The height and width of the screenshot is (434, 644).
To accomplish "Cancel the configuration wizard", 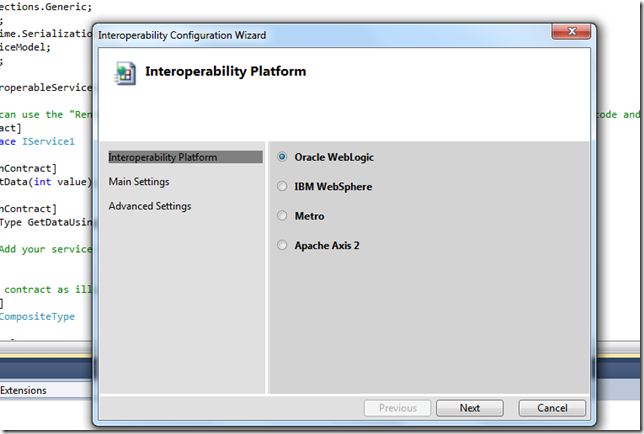I will pyautogui.click(x=552, y=408).
